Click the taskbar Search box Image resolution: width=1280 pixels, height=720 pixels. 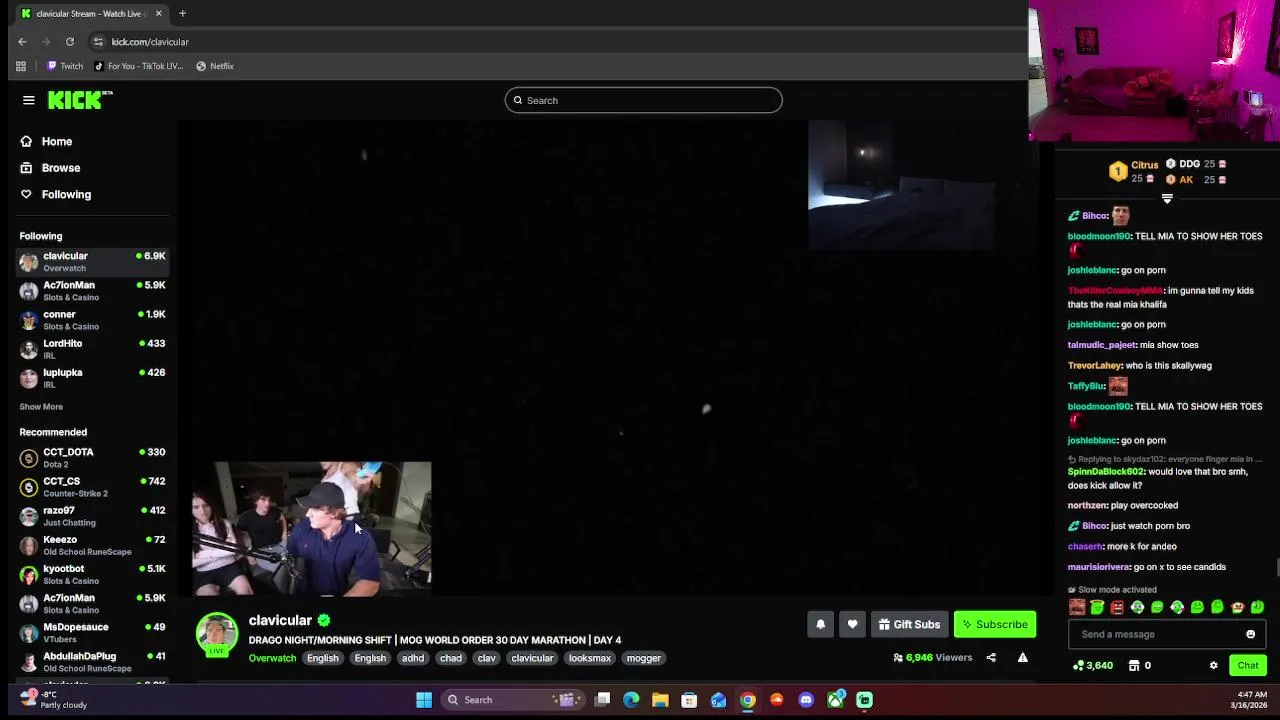point(513,700)
